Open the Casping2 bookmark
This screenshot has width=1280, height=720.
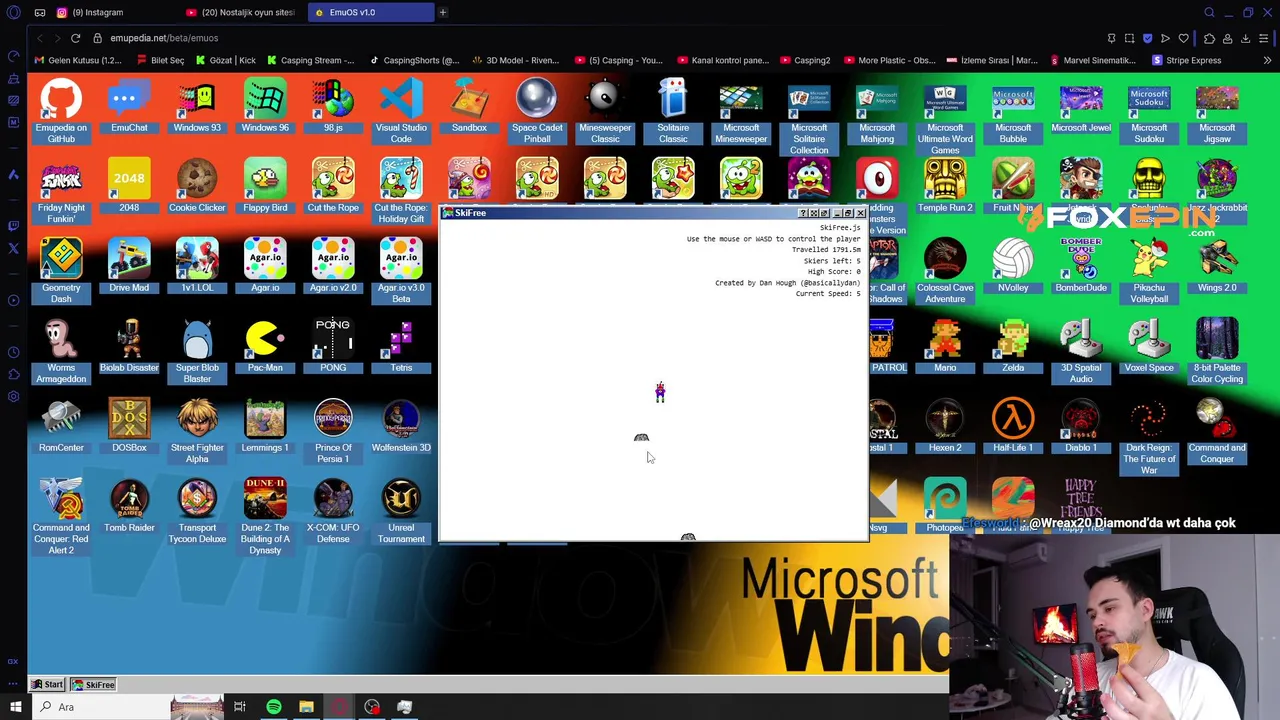coord(805,60)
